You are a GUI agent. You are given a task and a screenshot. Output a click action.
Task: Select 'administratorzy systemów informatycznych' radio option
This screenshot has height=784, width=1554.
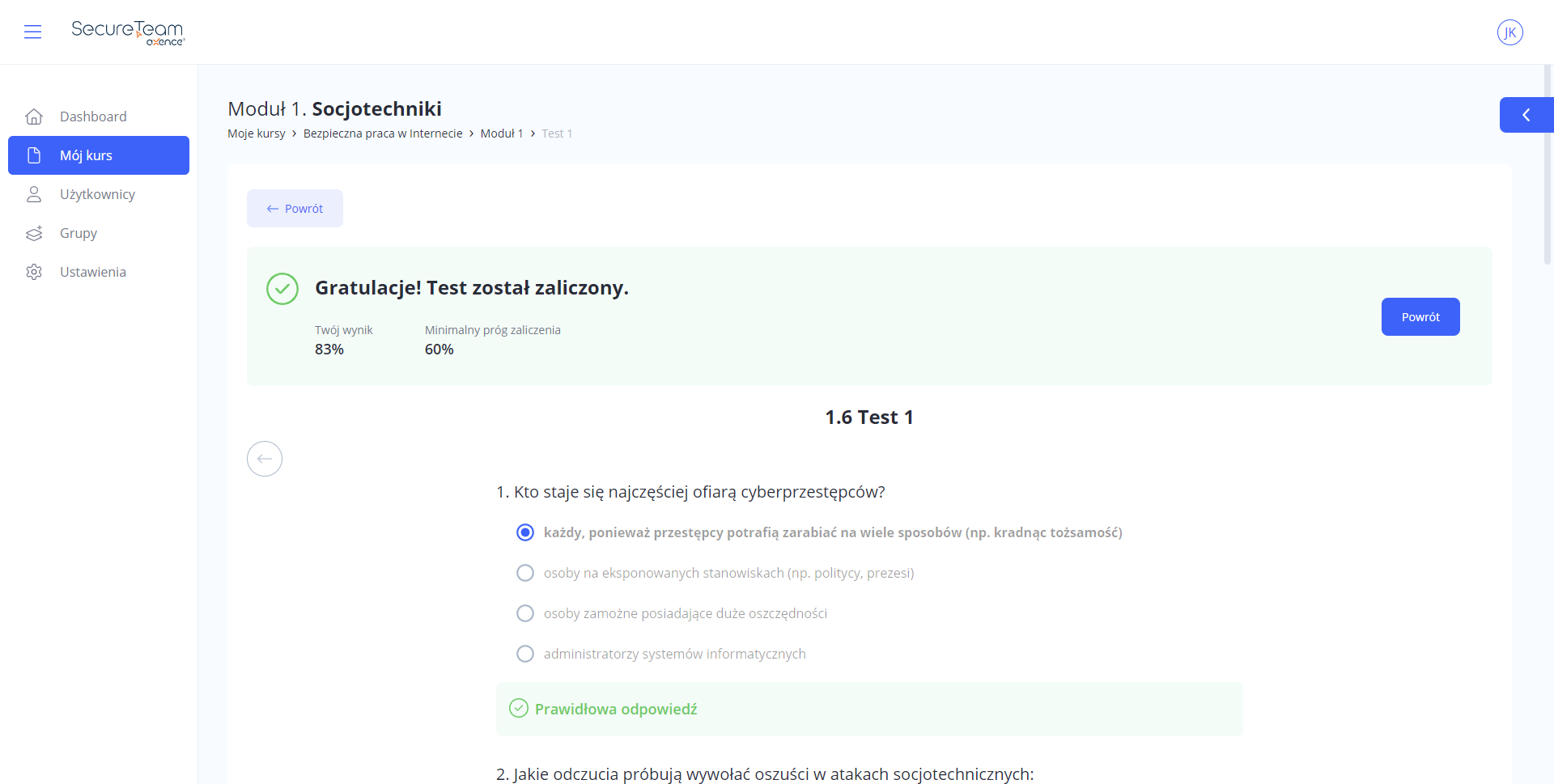pos(525,654)
